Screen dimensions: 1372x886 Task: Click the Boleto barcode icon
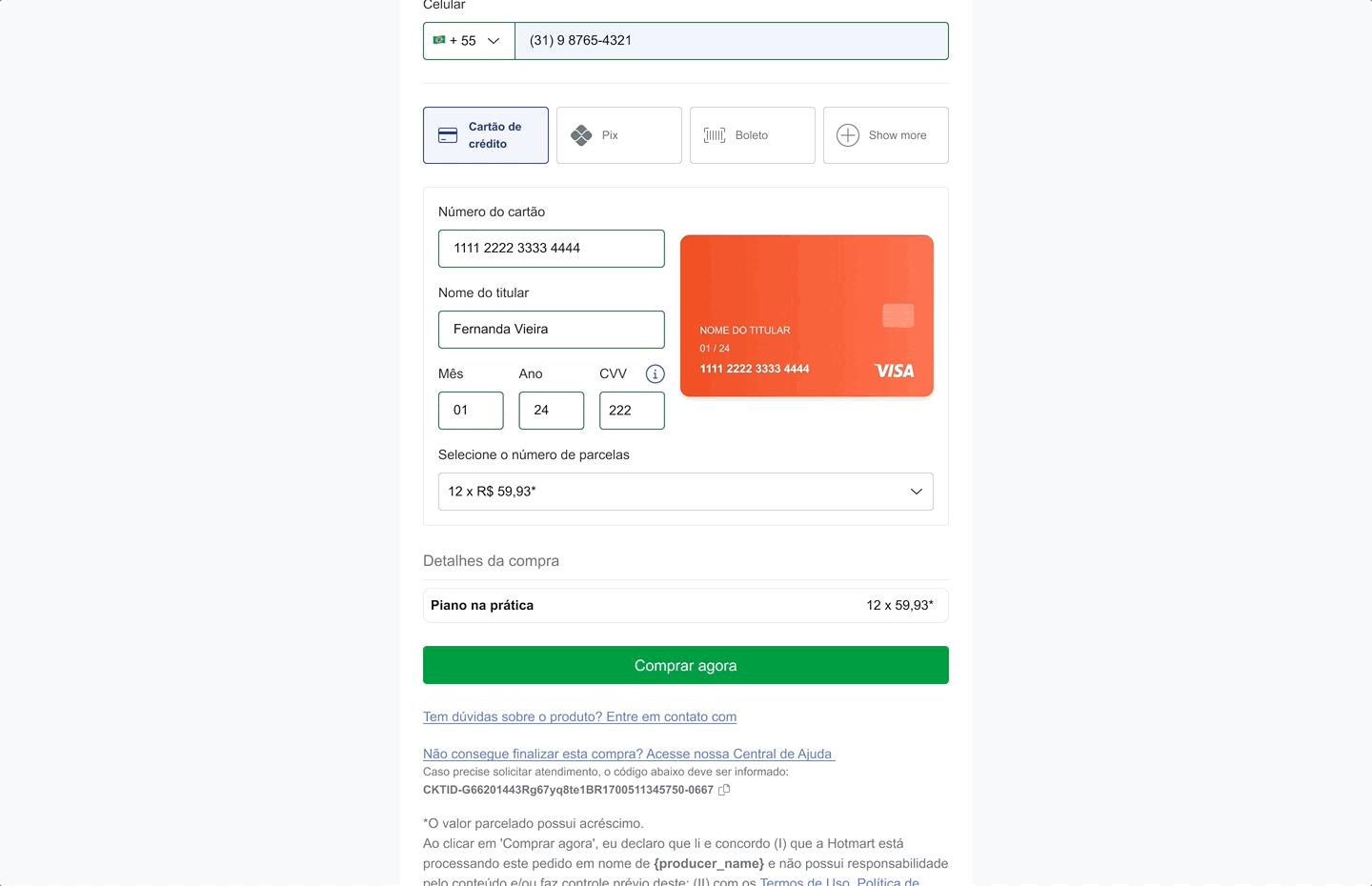pos(715,135)
